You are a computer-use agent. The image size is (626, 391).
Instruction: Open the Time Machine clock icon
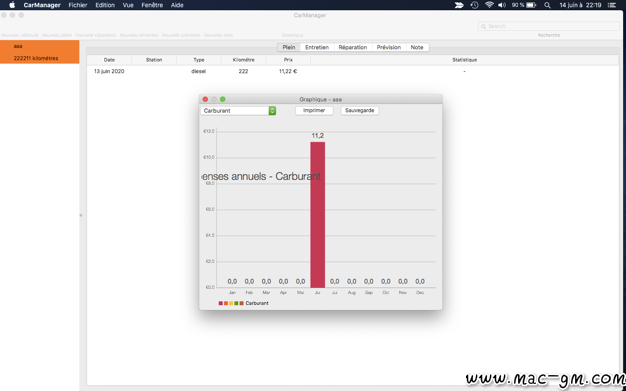pos(474,5)
